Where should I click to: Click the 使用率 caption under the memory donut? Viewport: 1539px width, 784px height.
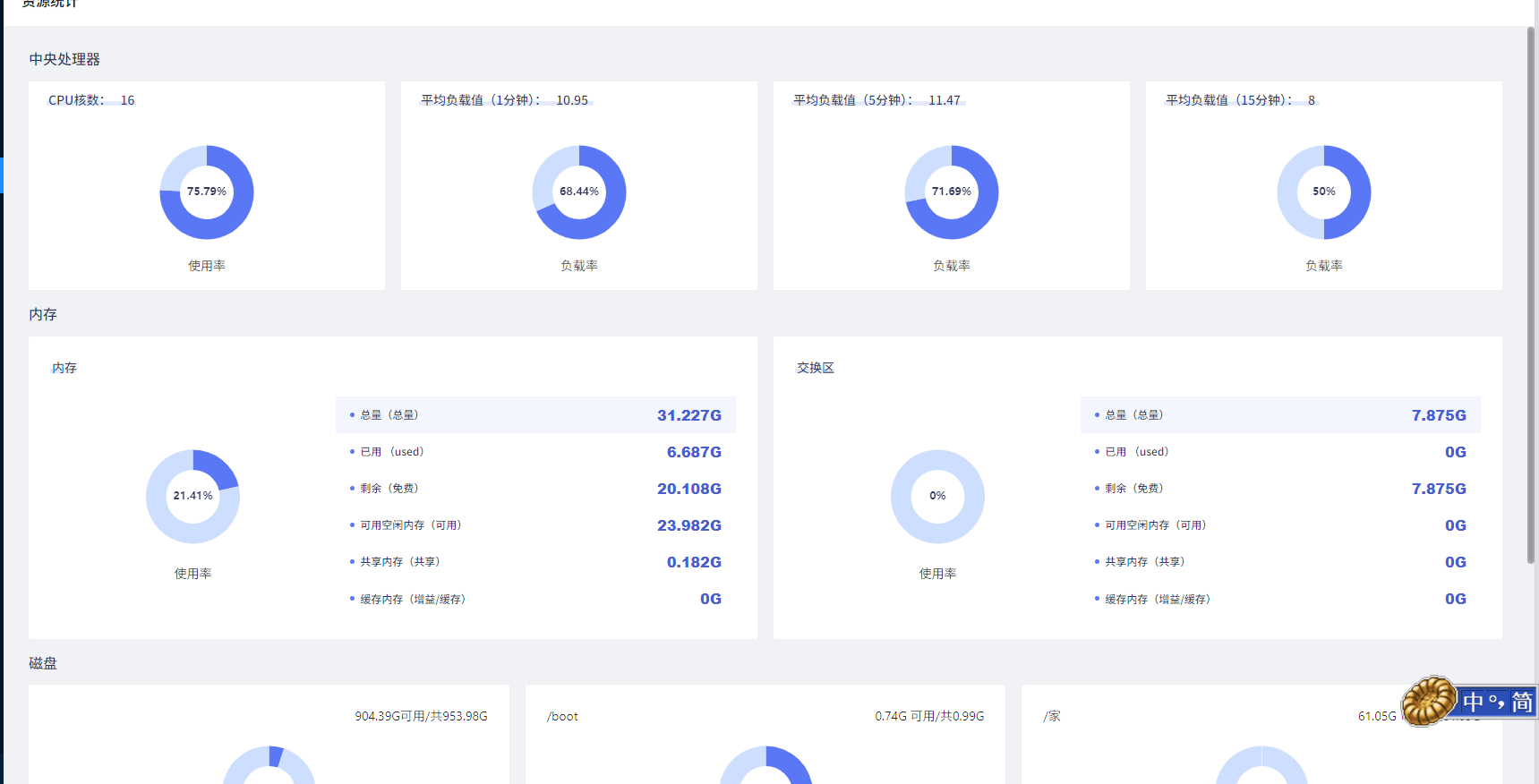pos(193,574)
